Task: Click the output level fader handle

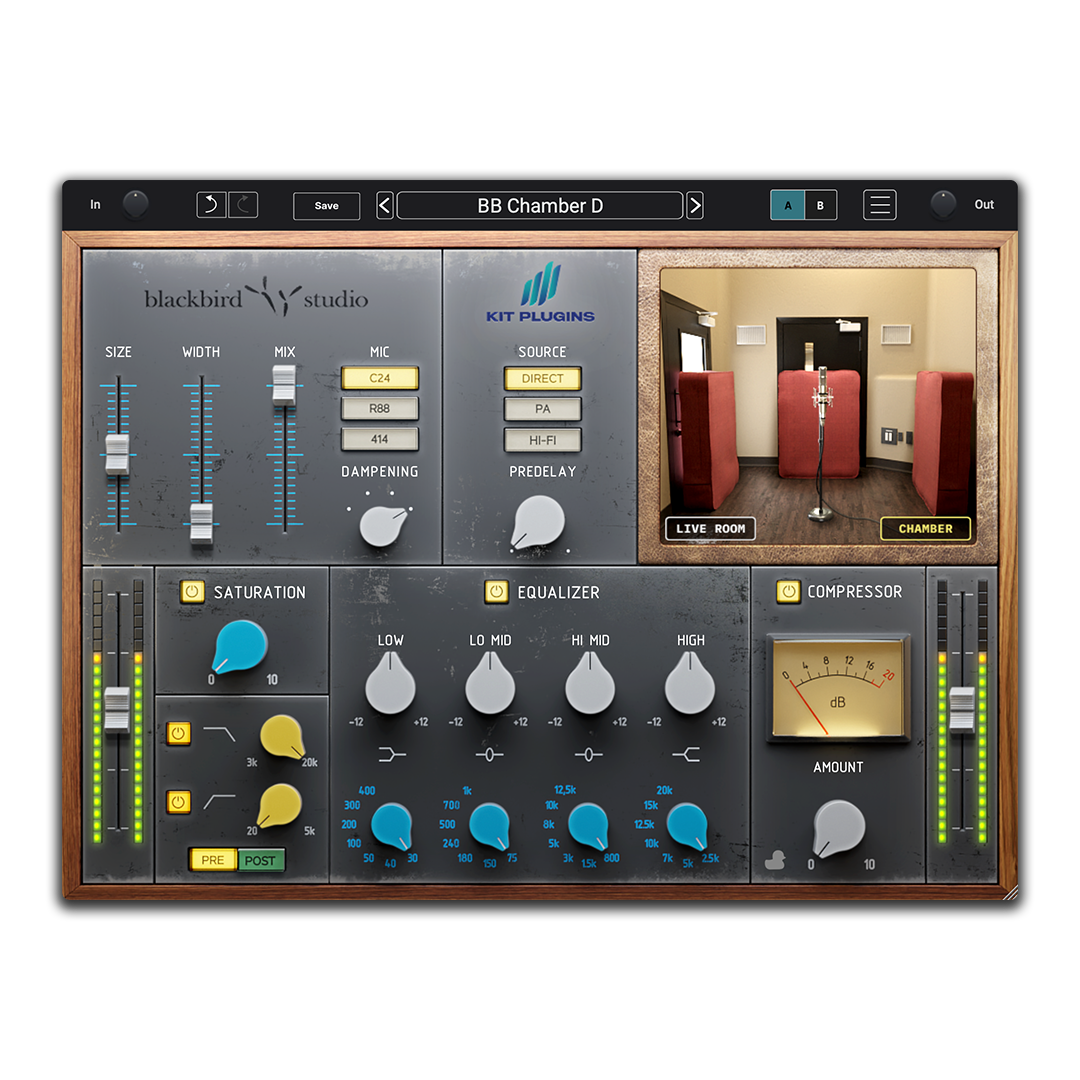Action: 962,708
